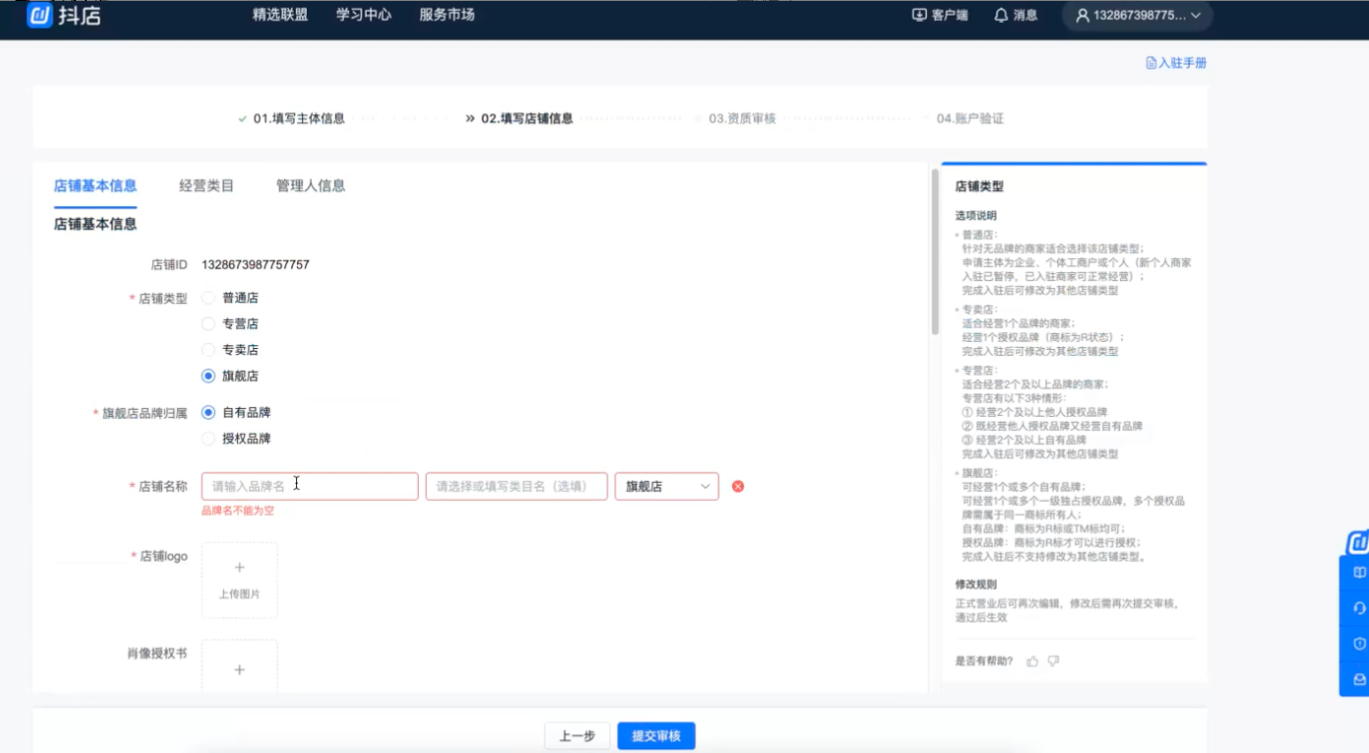Open the category name select field
Screen dimensions: 1369x753
tap(516, 486)
